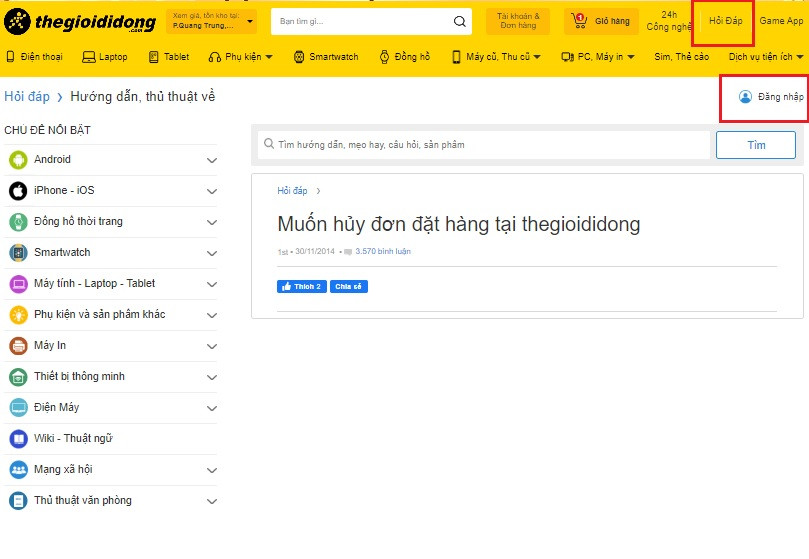Open the 3.570 bình luận link

pos(383,251)
